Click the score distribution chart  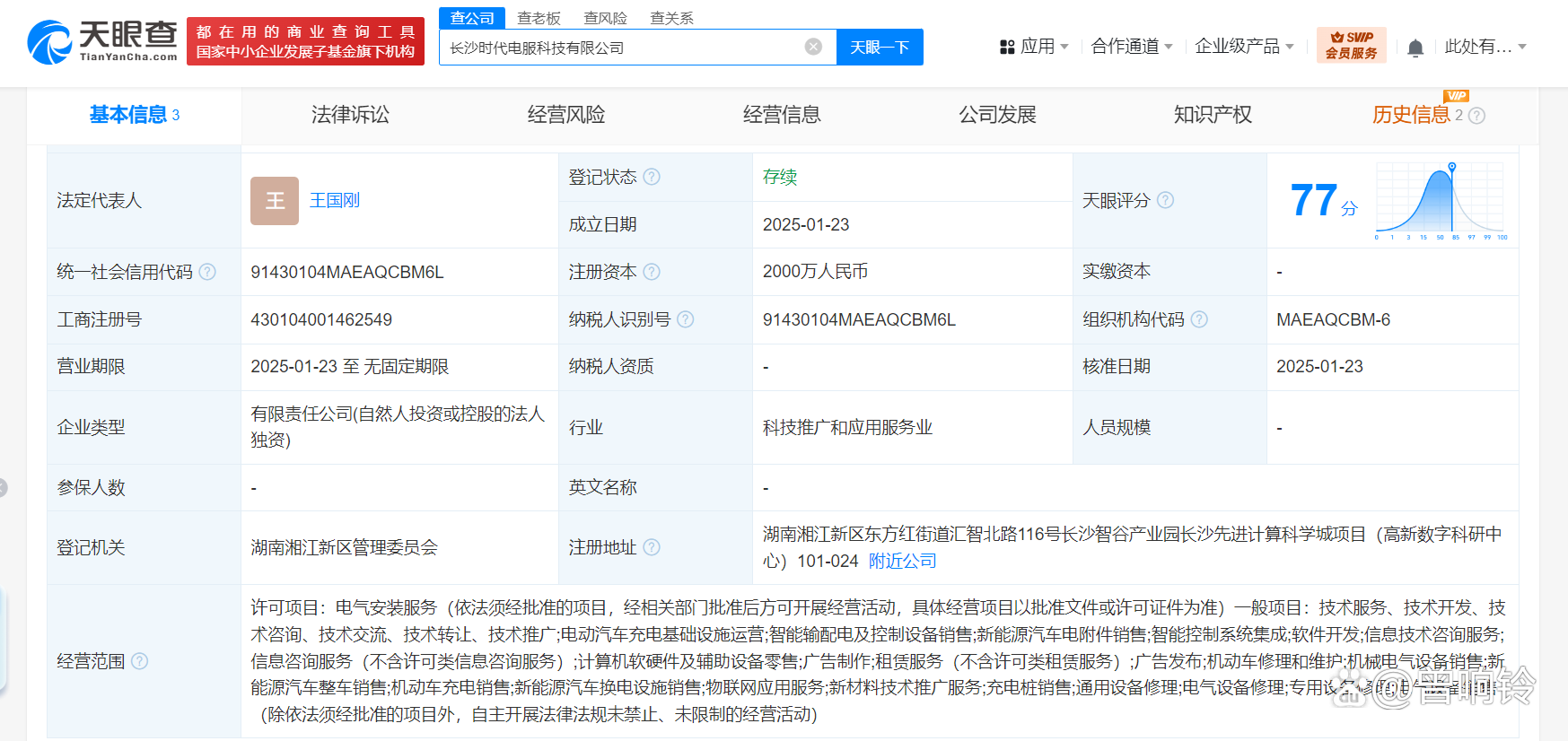[1441, 201]
